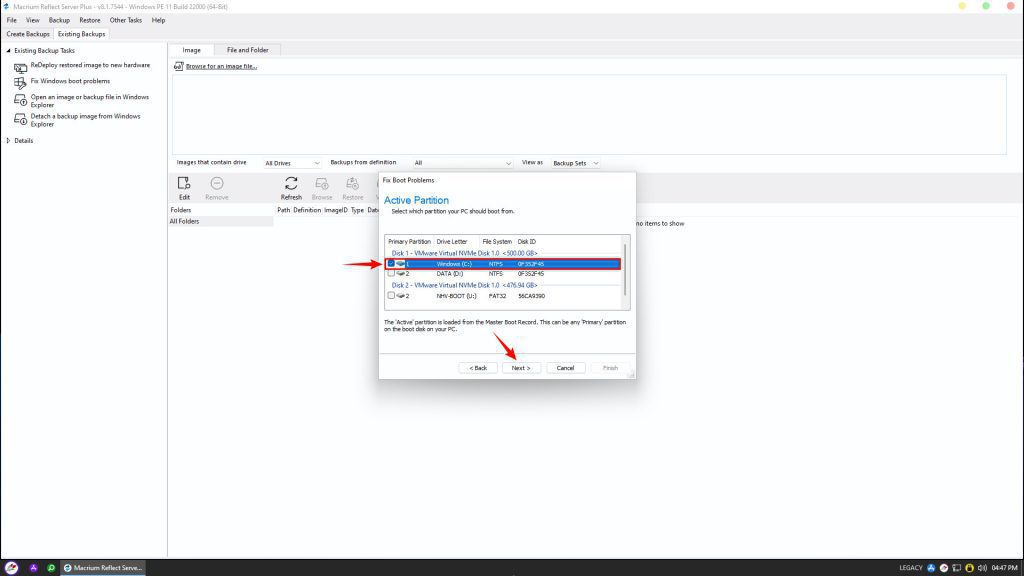Click the LEGACY label in taskbar

[x=910, y=568]
